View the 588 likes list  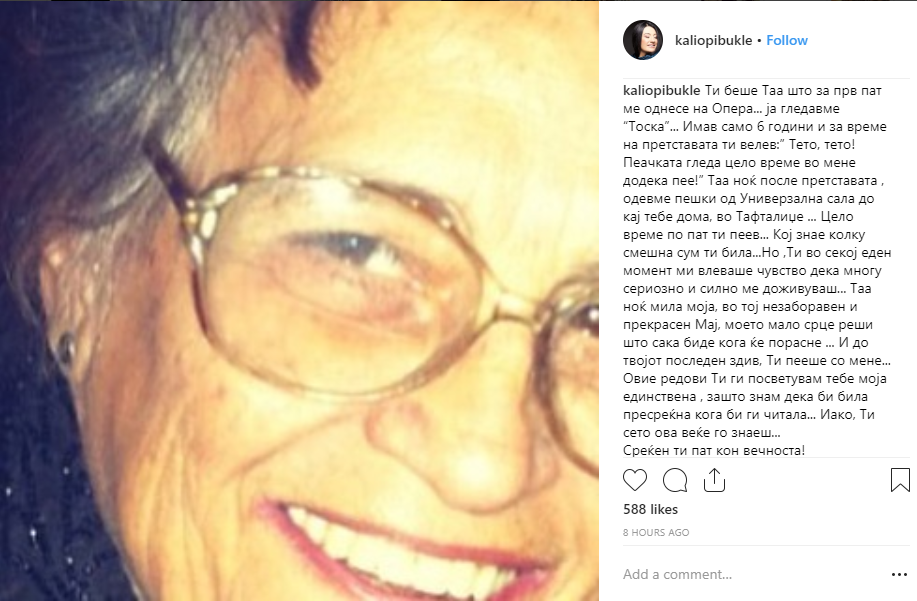650,509
